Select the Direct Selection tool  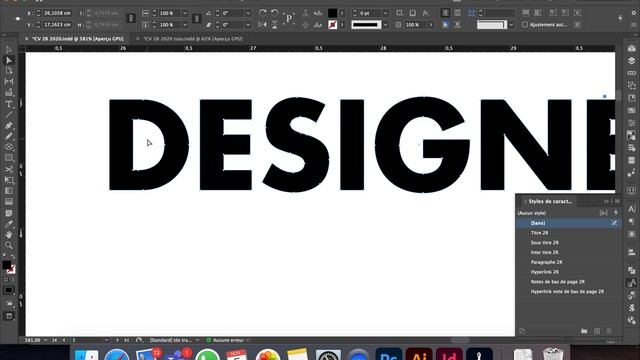pyautogui.click(x=9, y=60)
